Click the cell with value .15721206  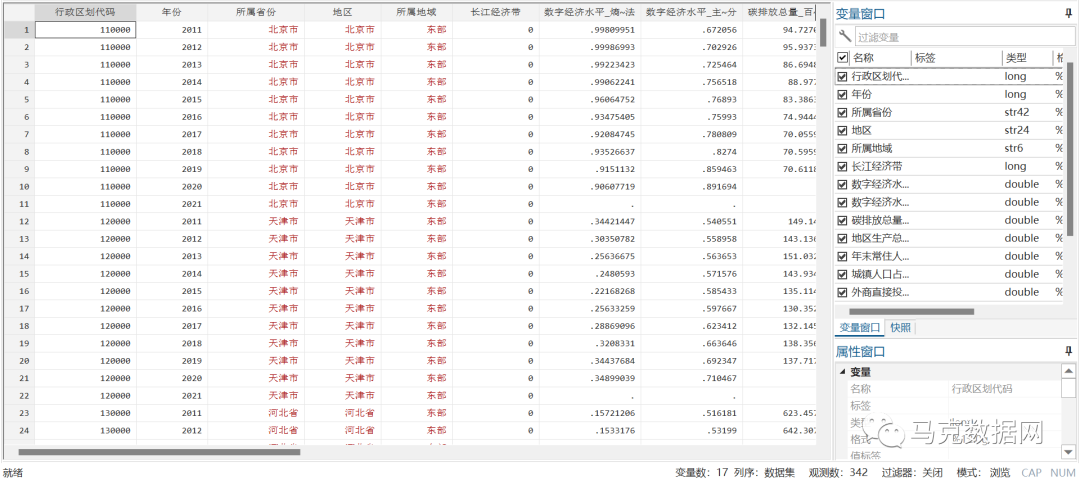590,413
